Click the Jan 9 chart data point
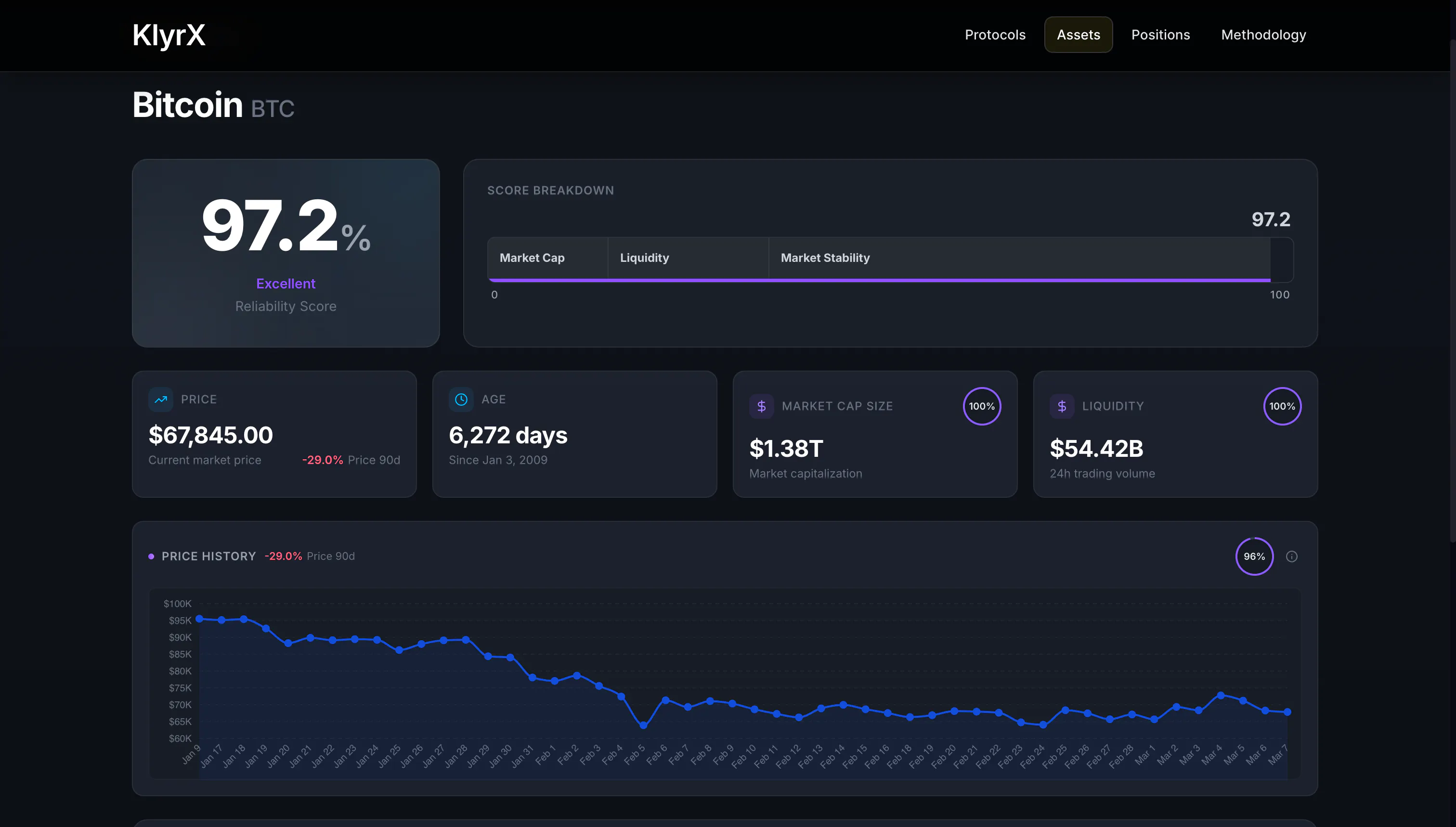1456x827 pixels. pyautogui.click(x=199, y=619)
